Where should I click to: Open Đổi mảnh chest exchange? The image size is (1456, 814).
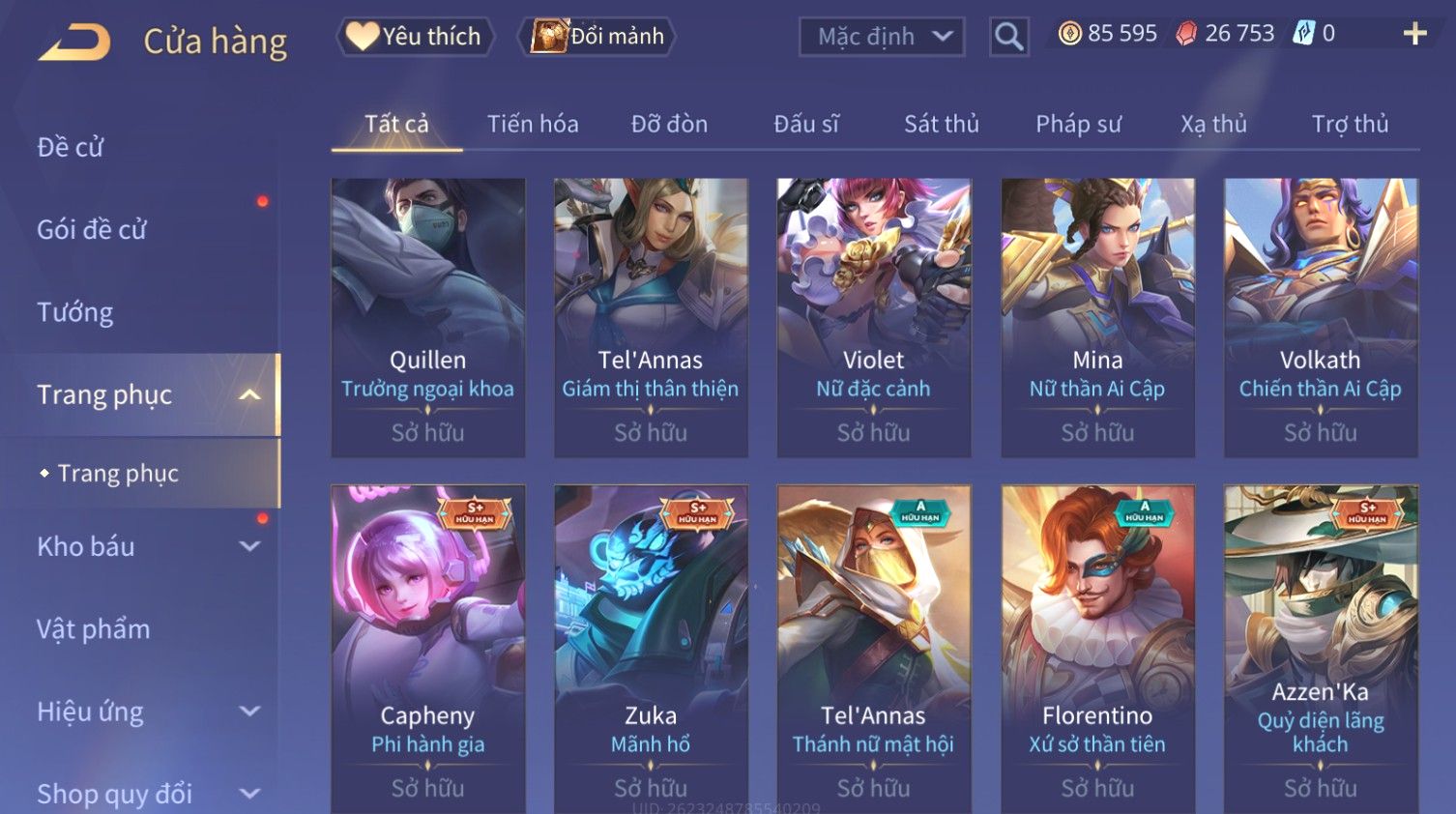597,37
